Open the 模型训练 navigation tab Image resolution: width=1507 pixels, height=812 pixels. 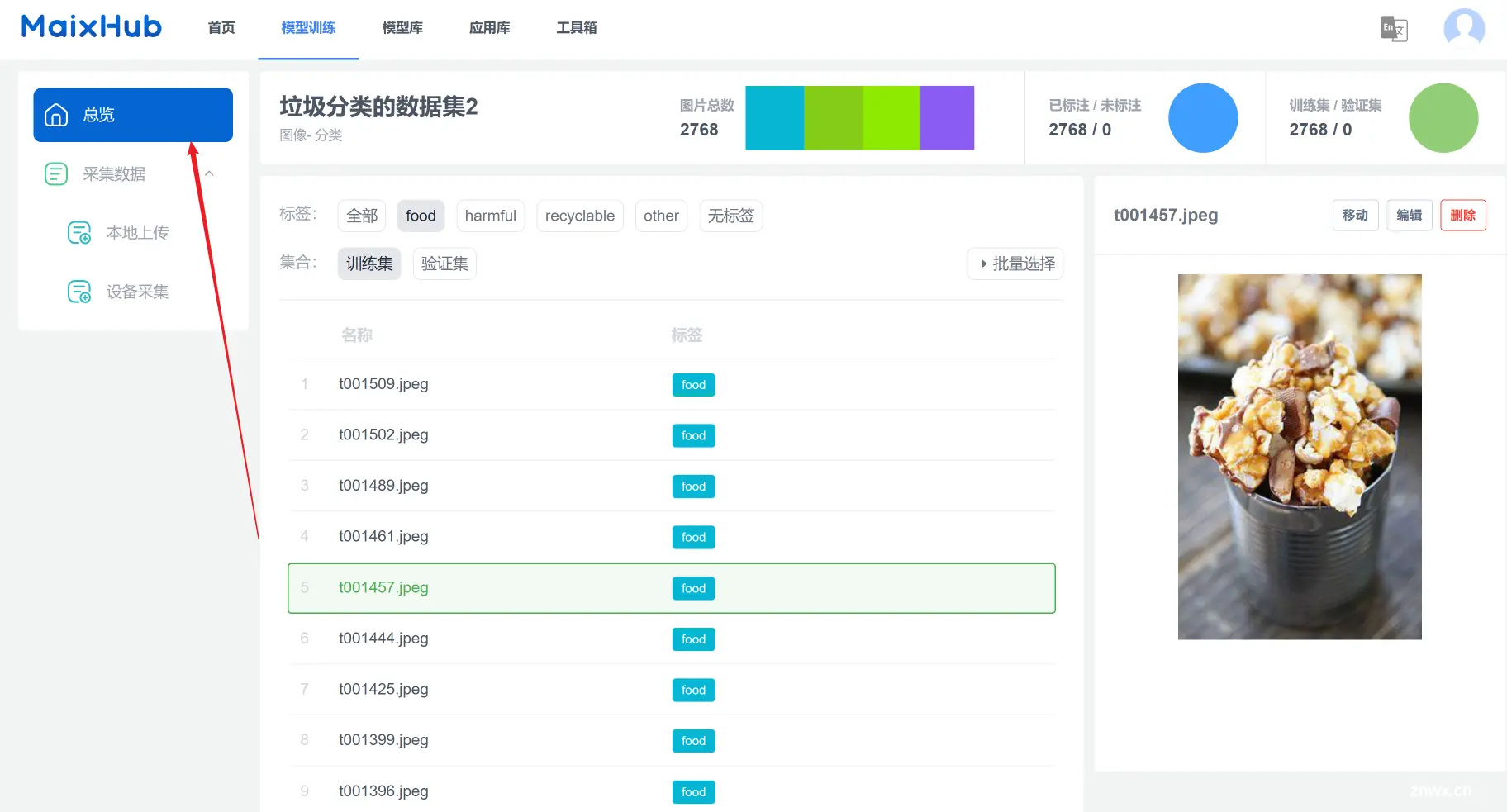click(x=308, y=28)
